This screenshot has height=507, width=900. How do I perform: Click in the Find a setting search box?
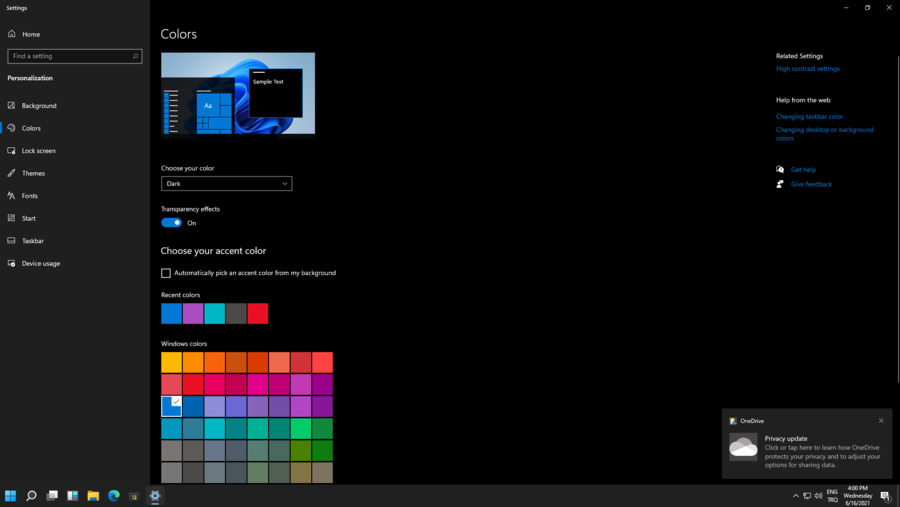(70, 57)
